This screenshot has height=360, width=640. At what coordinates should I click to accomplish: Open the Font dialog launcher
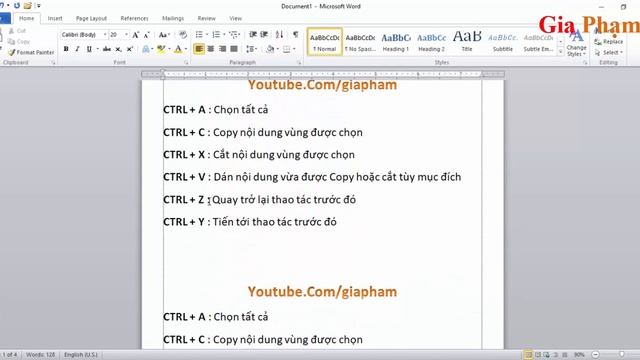point(186,62)
